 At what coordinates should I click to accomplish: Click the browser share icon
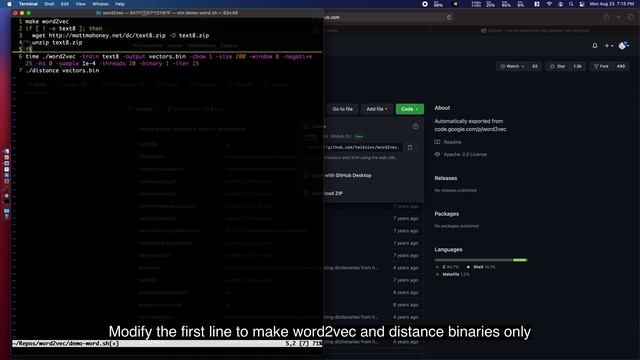point(607,17)
